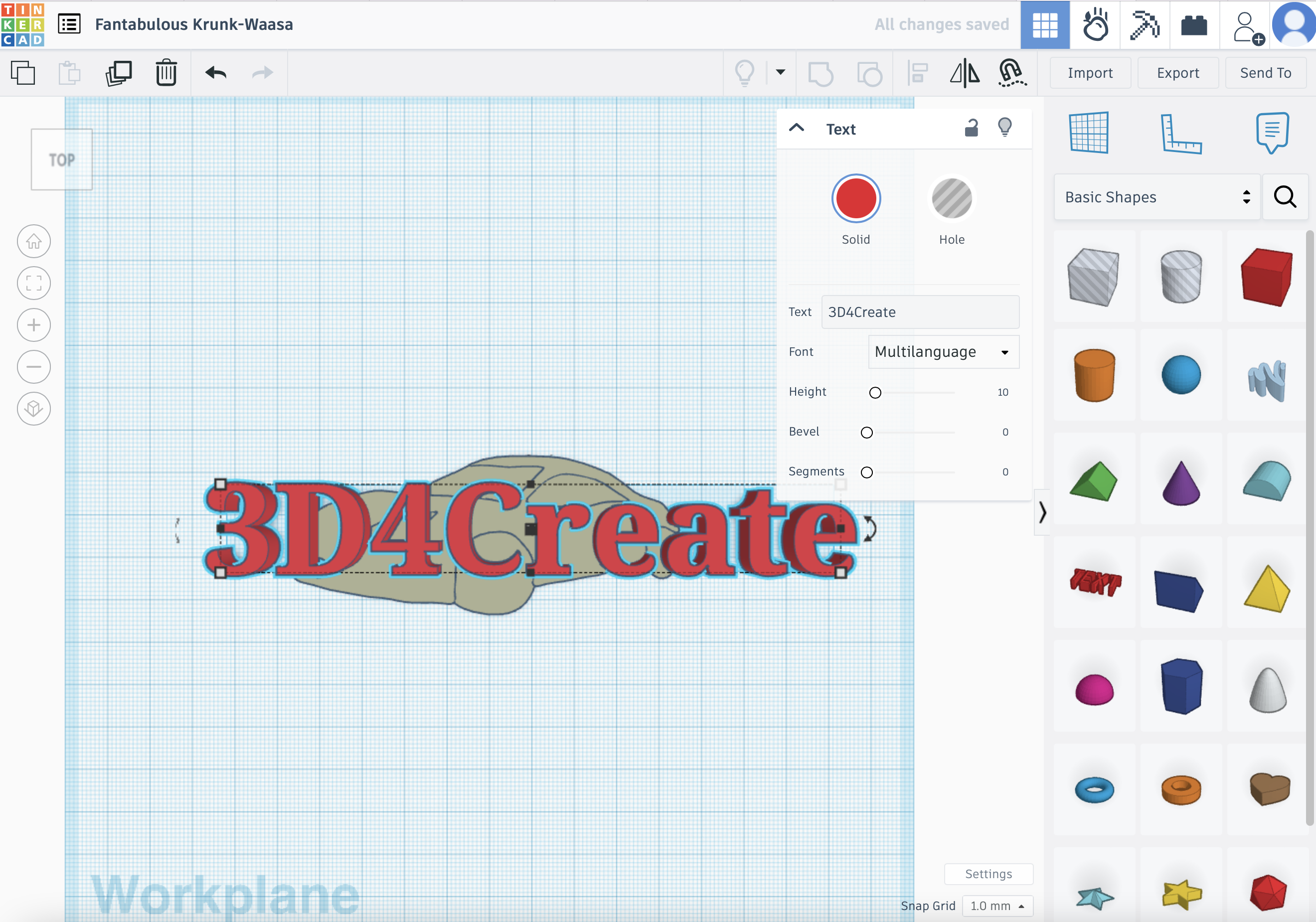Switch shape to Hole mode
This screenshot has height=922, width=1316.
pos(951,199)
